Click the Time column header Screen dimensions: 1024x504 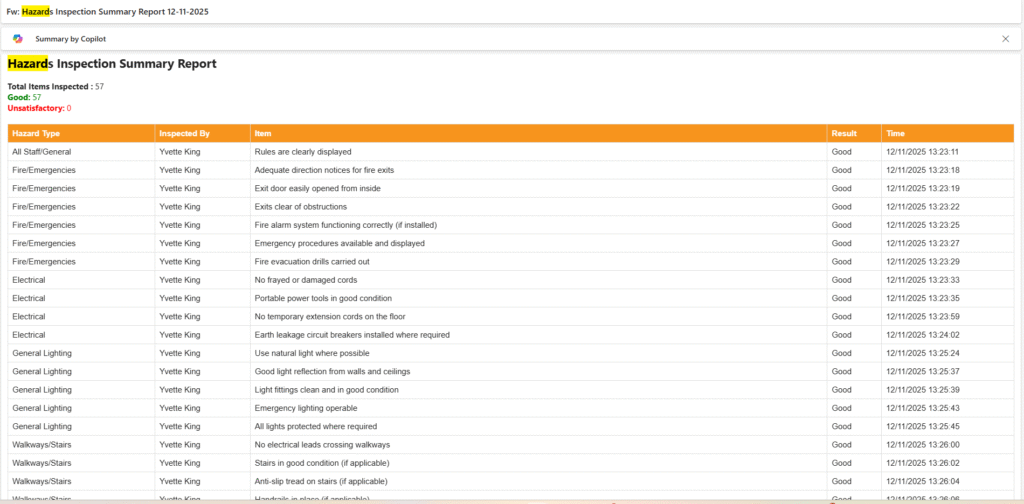tap(894, 133)
